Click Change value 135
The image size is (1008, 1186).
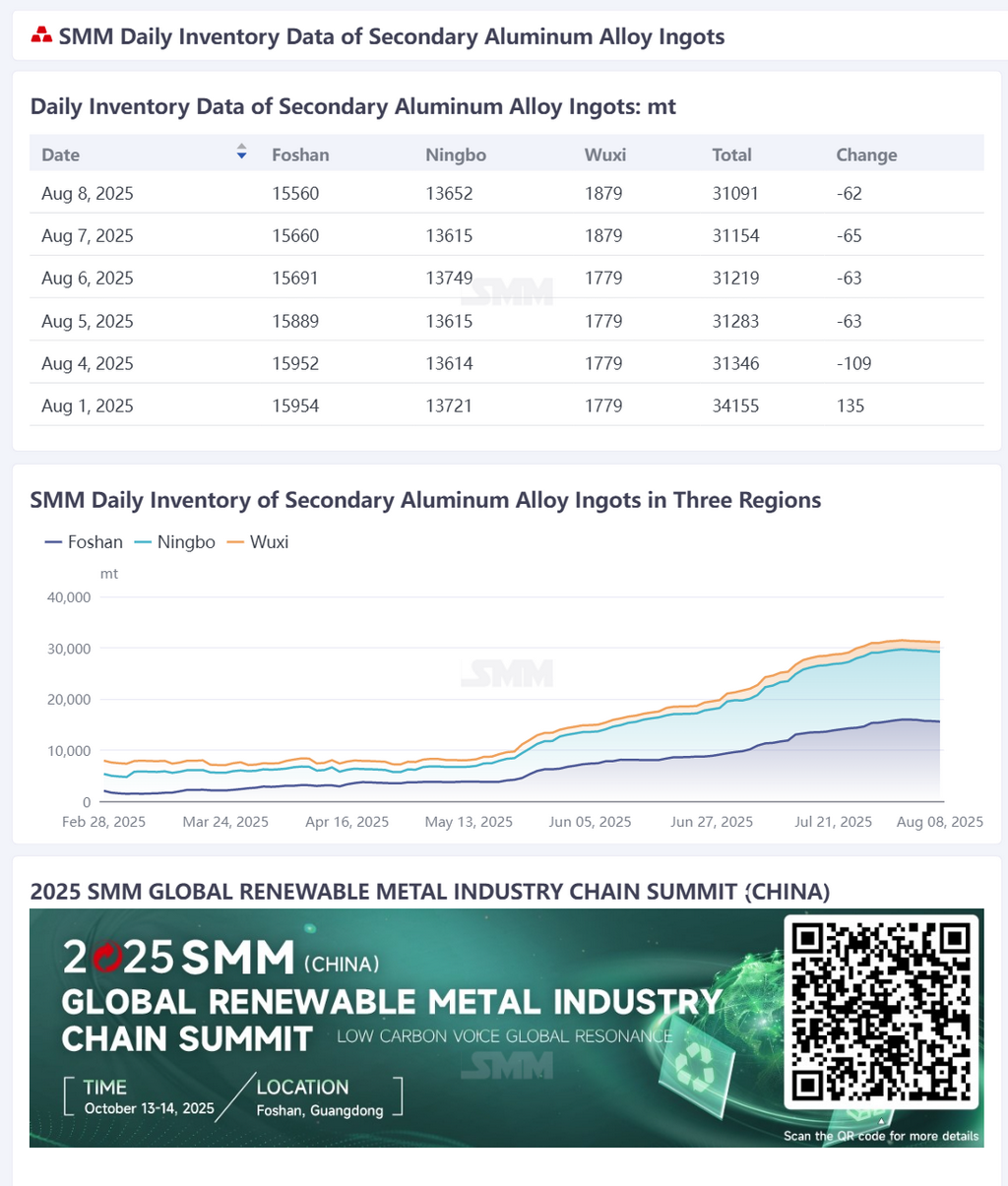850,406
